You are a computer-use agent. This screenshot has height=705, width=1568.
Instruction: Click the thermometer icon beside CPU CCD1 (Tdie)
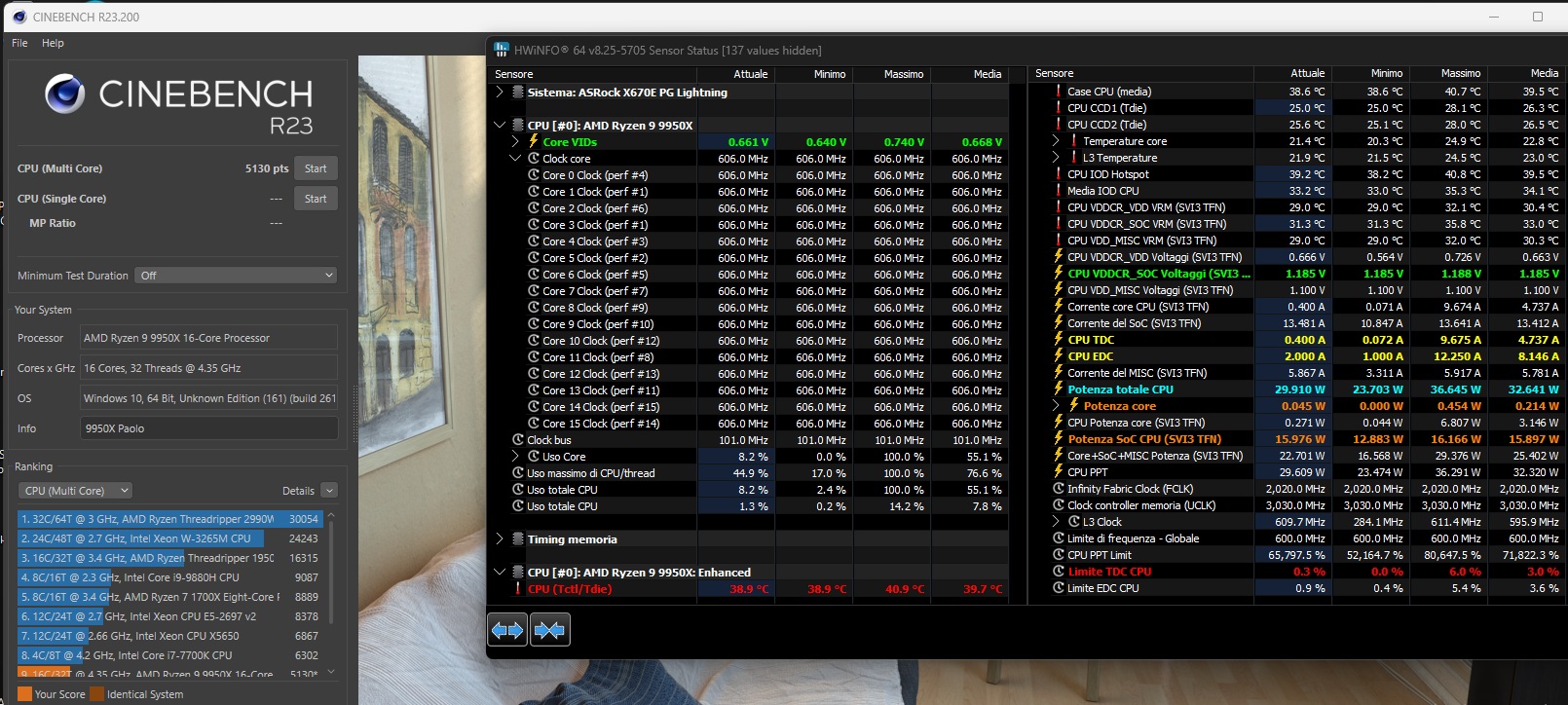click(x=1059, y=108)
